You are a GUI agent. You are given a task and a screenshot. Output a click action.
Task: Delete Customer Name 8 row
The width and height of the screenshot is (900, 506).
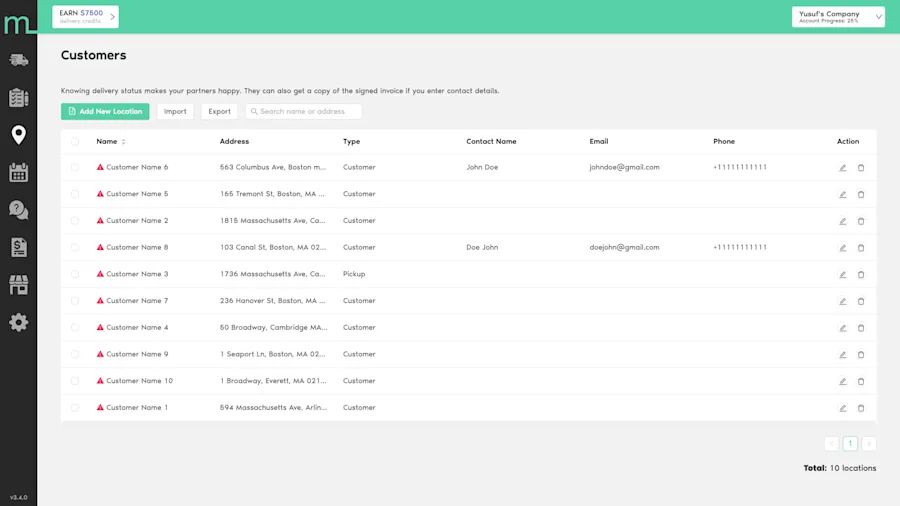[x=861, y=248]
